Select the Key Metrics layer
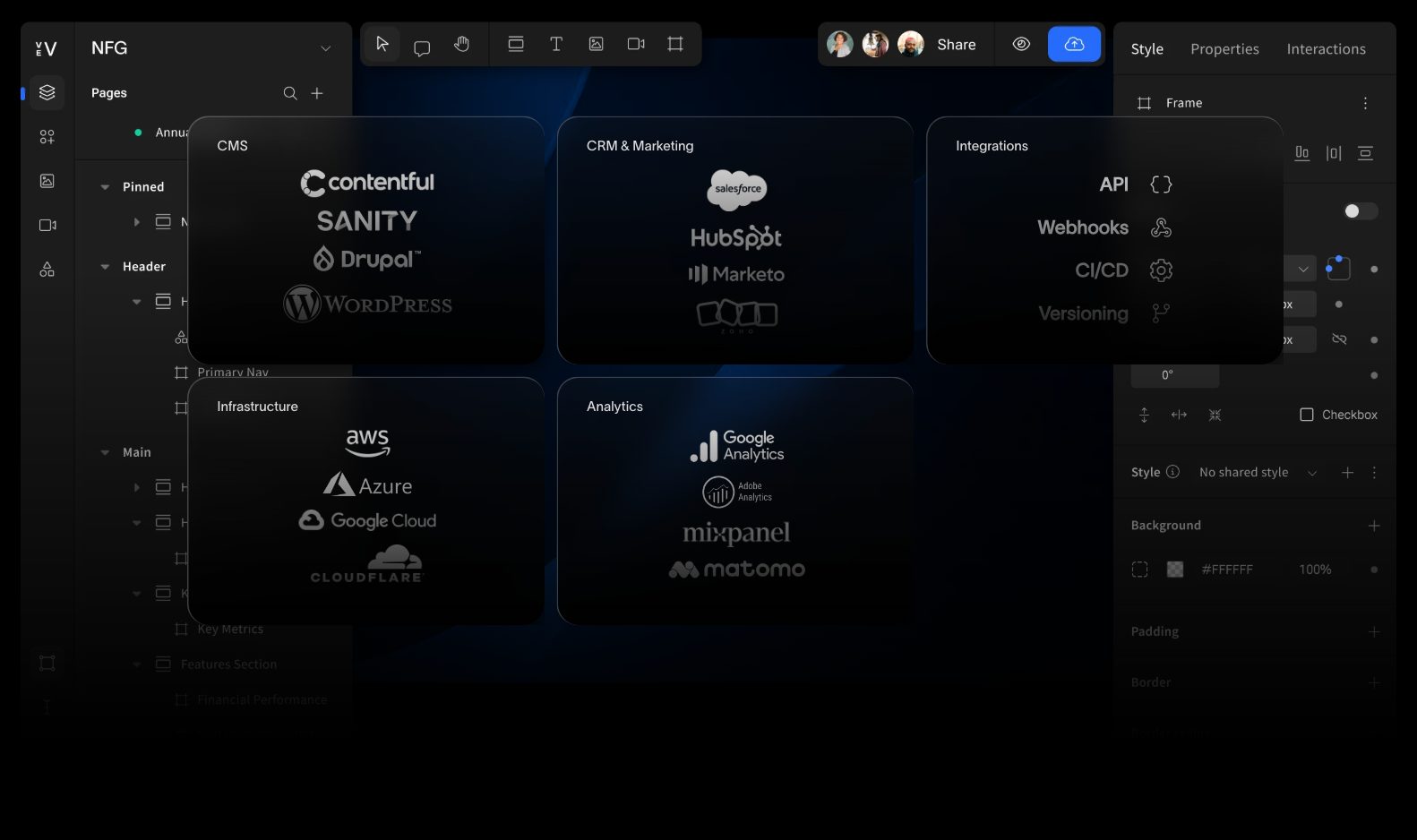The width and height of the screenshot is (1417, 840). [230, 629]
